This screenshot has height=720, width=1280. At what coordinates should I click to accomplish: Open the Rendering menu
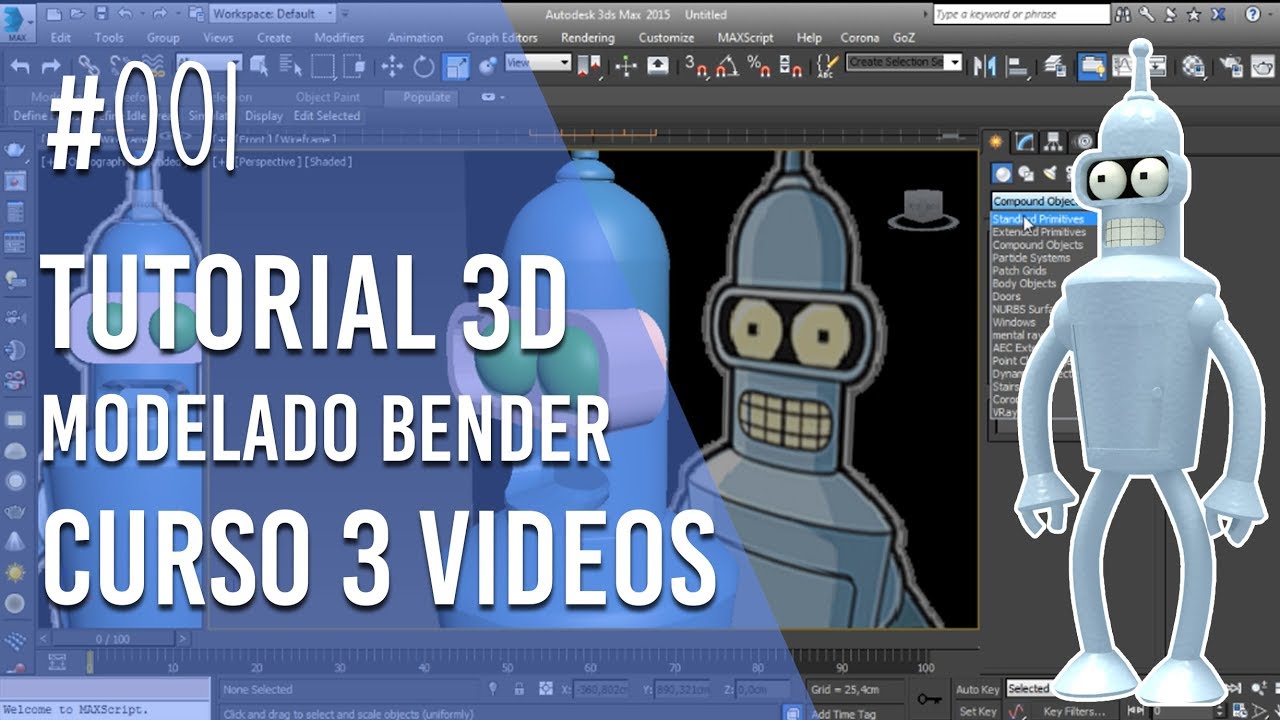(588, 38)
